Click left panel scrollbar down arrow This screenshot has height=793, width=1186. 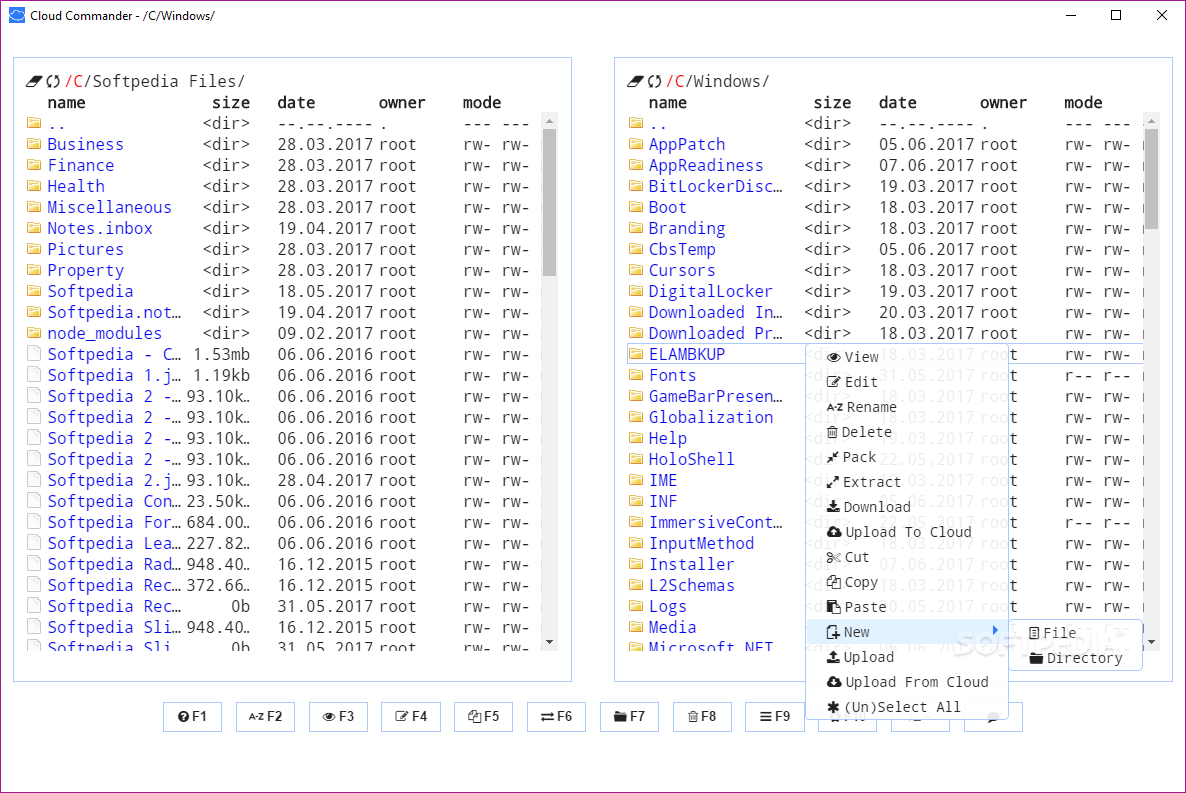(x=550, y=642)
